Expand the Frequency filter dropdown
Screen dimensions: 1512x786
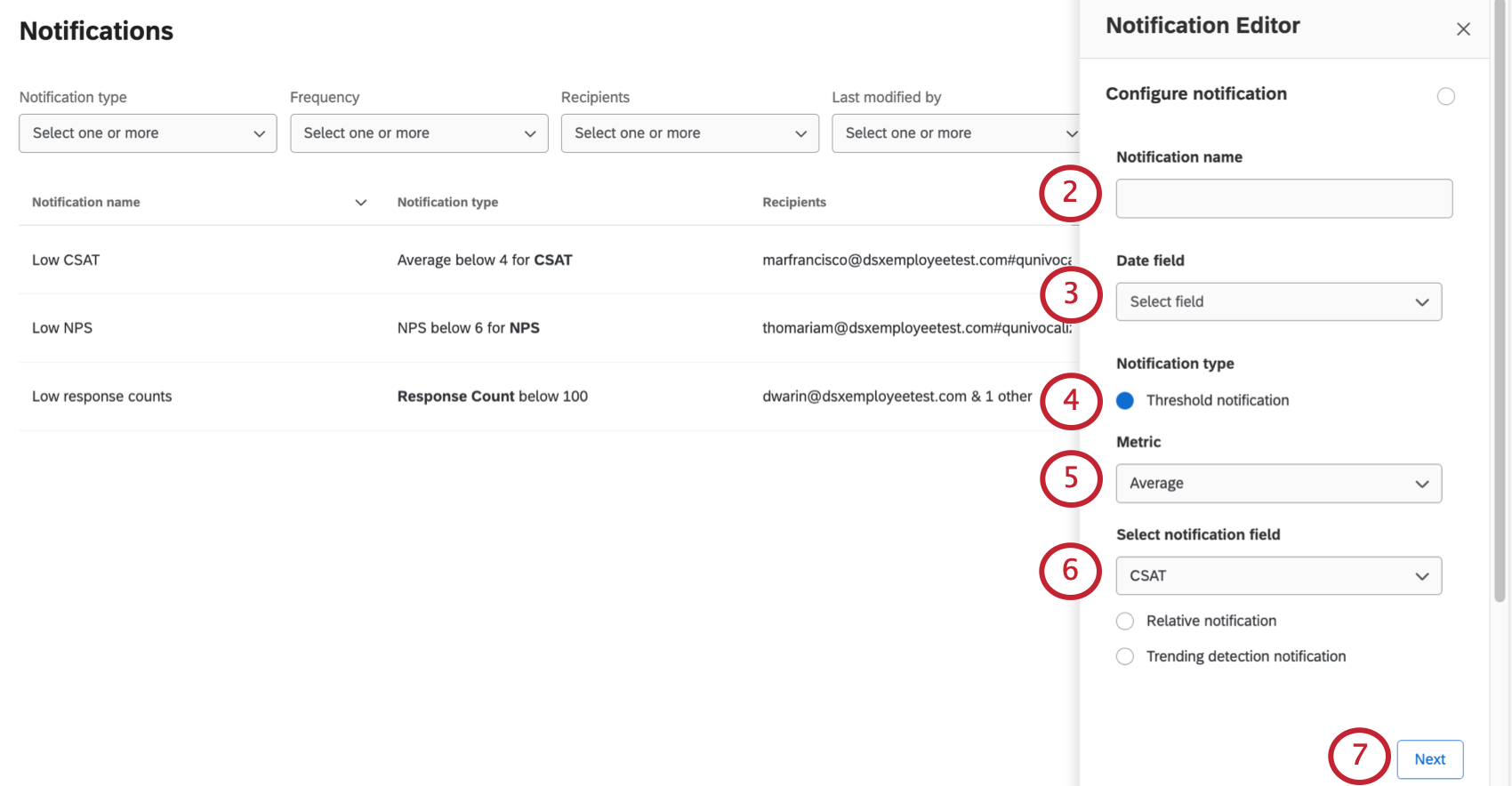419,133
